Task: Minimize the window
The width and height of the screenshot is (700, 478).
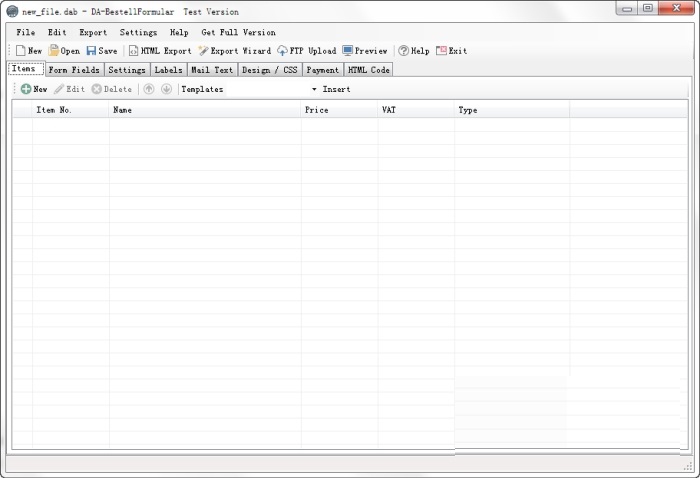Action: tap(627, 8)
